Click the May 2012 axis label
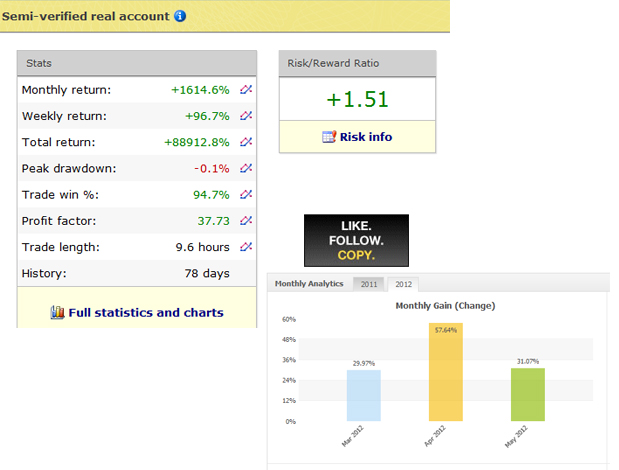 pos(516,436)
